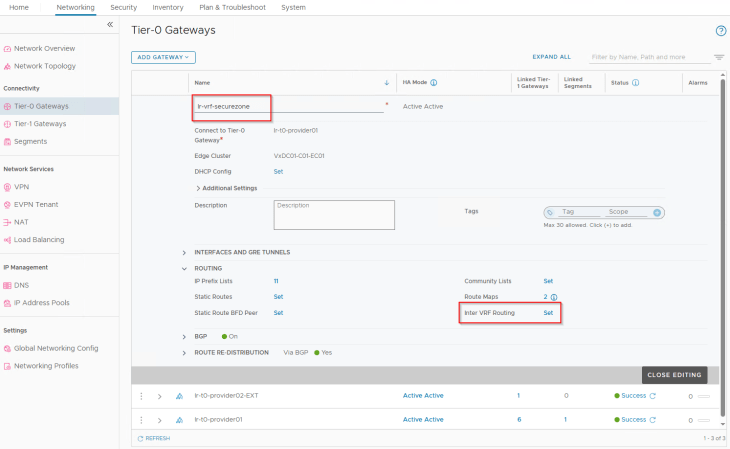
Task: Expand the lr-t0-provider02-EXT row
Action: click(x=159, y=396)
